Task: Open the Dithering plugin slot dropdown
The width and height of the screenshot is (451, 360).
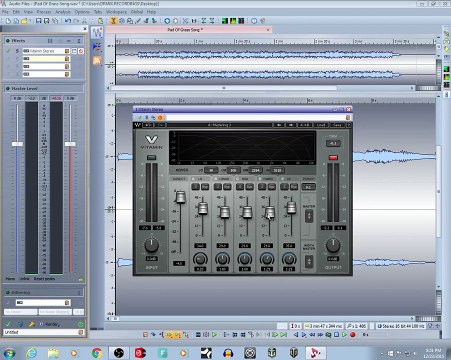Action: click(43, 302)
